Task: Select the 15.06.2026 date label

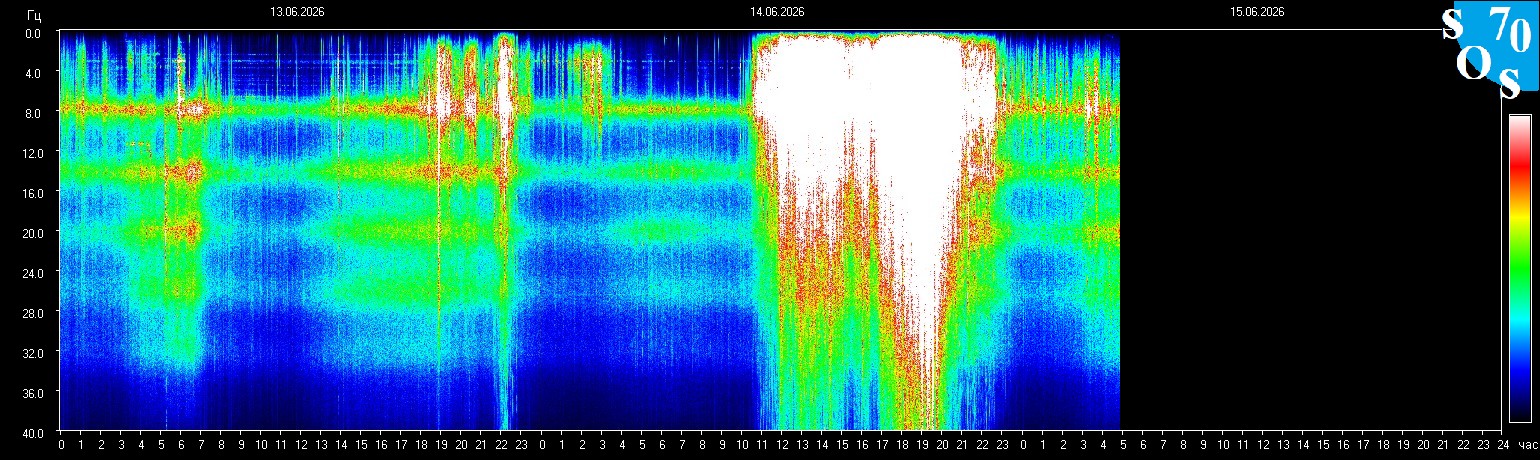Action: pos(1257,12)
